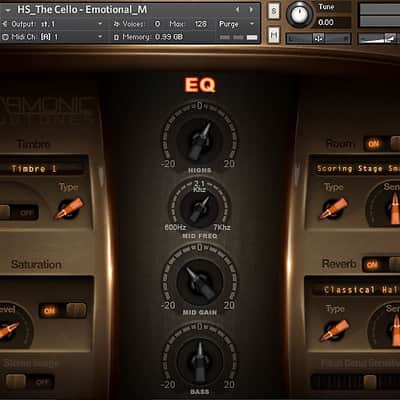Toggle the Reverb ON switch
This screenshot has width=400, height=400.
pyautogui.click(x=381, y=265)
